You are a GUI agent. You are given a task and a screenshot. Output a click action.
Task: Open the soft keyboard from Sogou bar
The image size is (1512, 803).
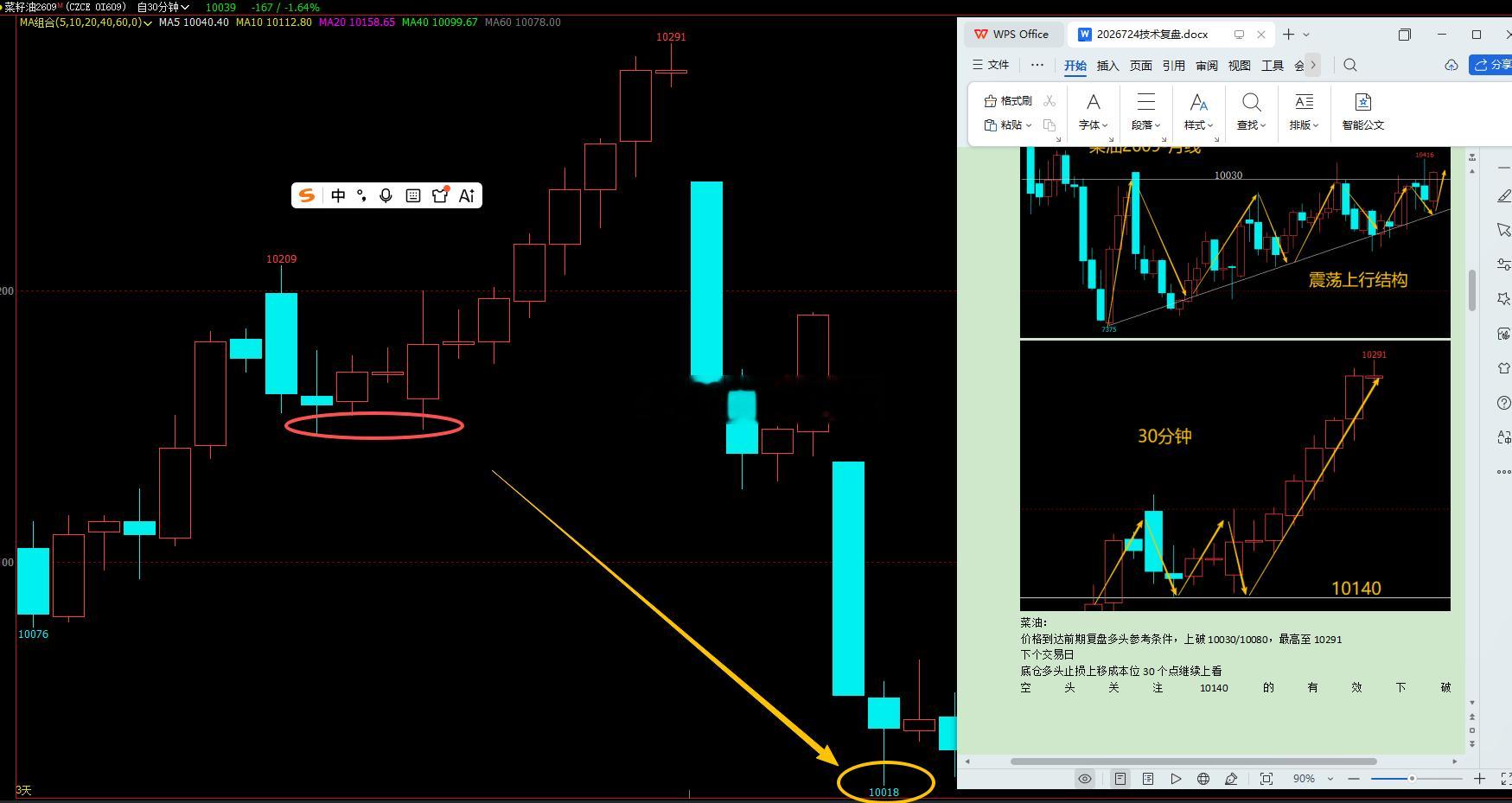(413, 195)
